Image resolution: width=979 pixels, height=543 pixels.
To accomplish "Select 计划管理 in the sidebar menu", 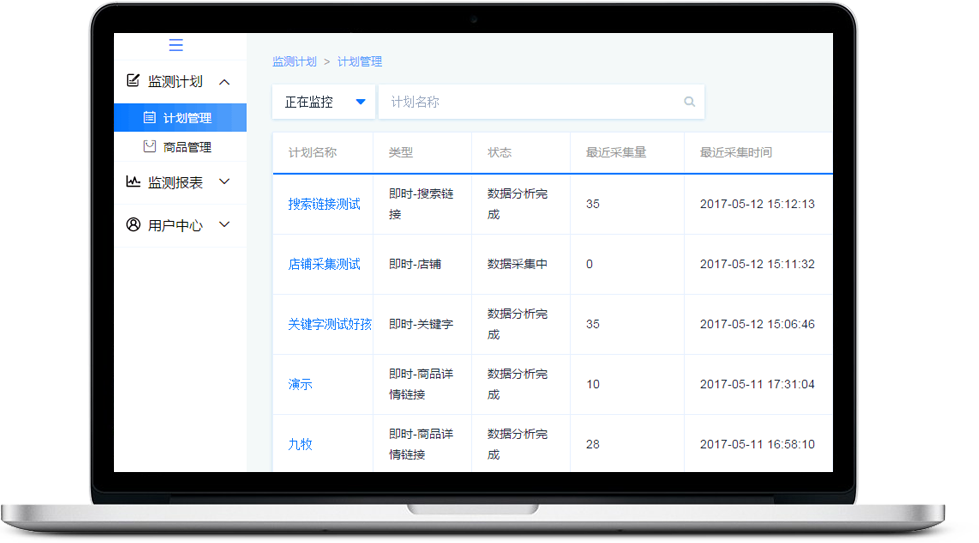I will [187, 118].
